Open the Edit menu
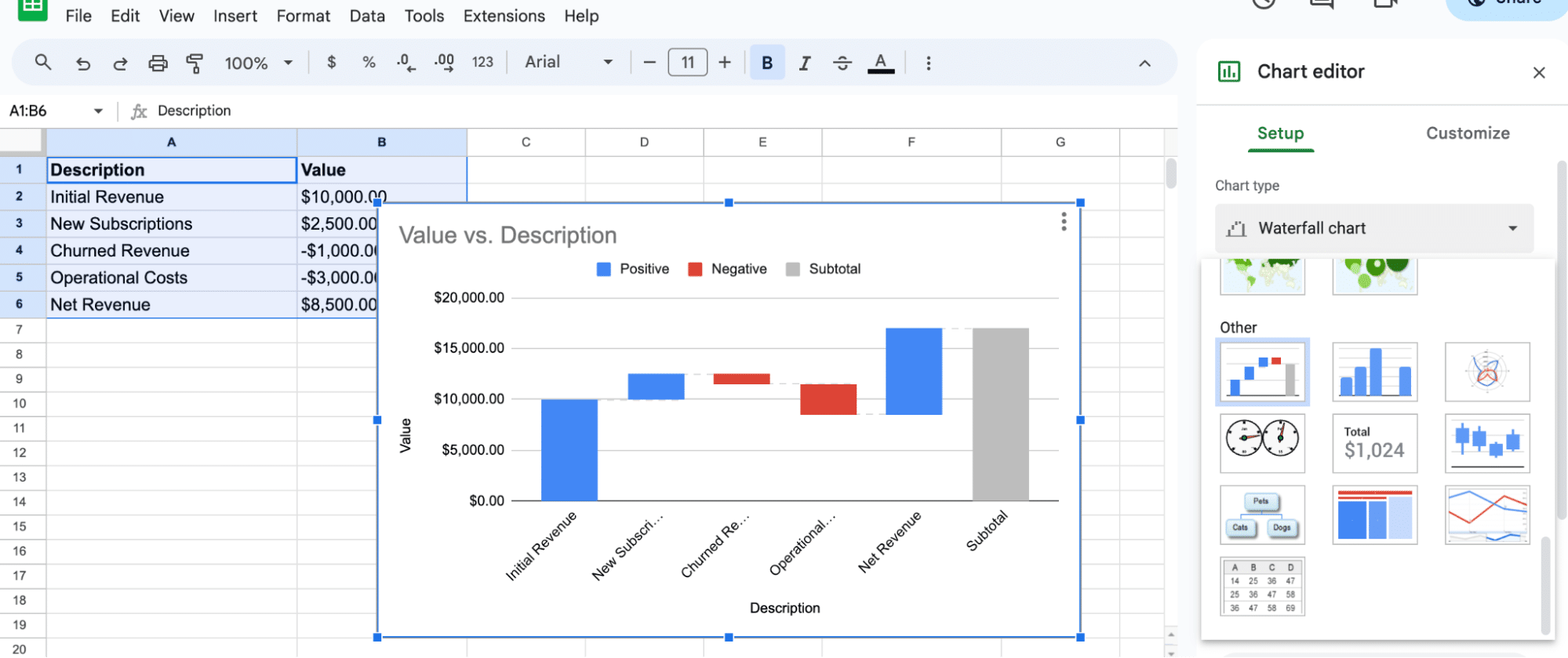The image size is (1568, 658). (126, 16)
